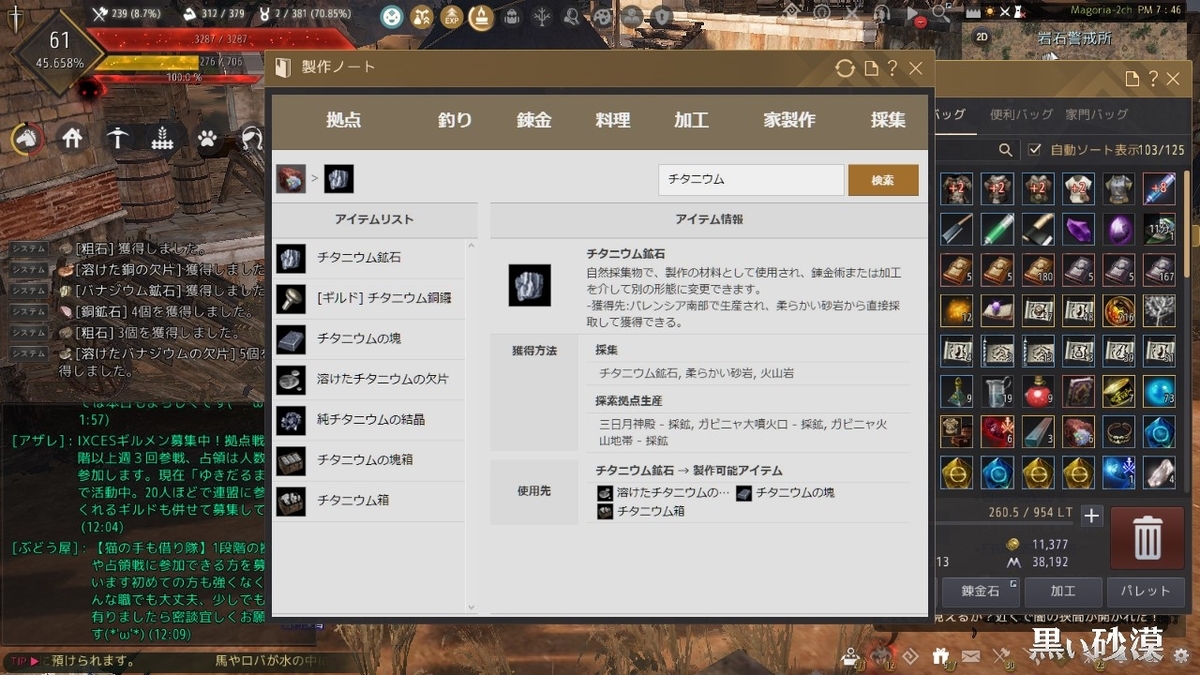Click the 錬金石 button in inventory
This screenshot has height=675, width=1200.
pyautogui.click(x=981, y=590)
